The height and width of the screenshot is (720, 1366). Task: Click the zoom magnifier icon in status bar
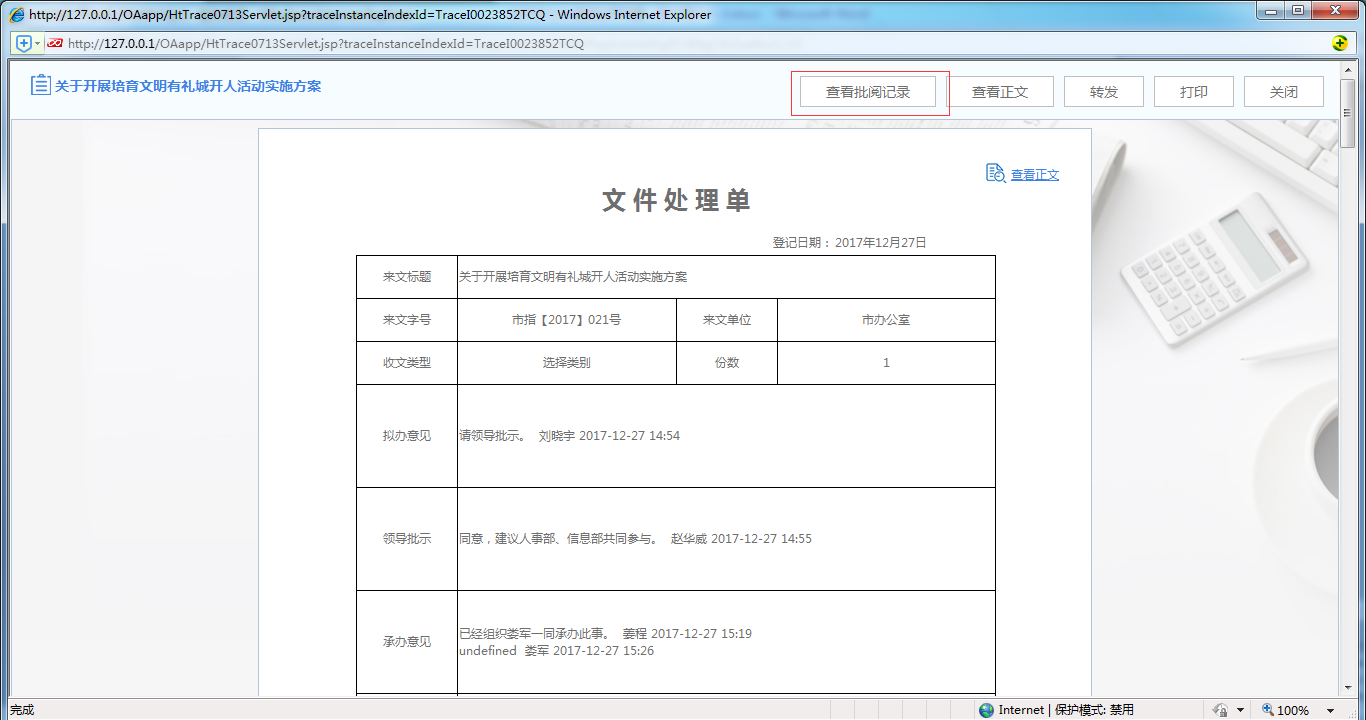coord(1267,709)
